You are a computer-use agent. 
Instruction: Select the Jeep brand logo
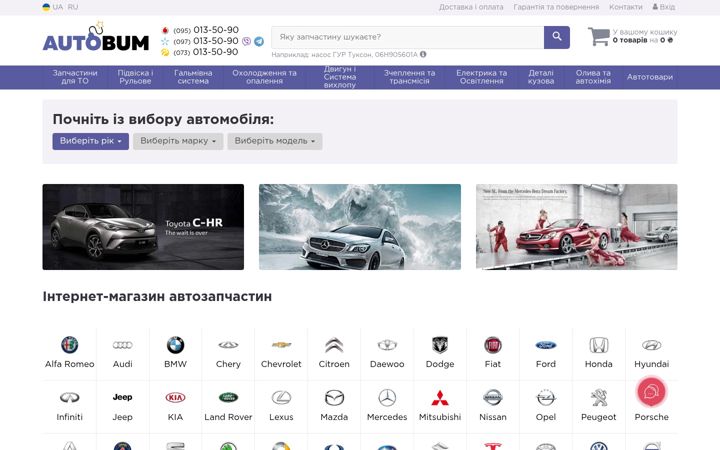pyautogui.click(x=123, y=397)
